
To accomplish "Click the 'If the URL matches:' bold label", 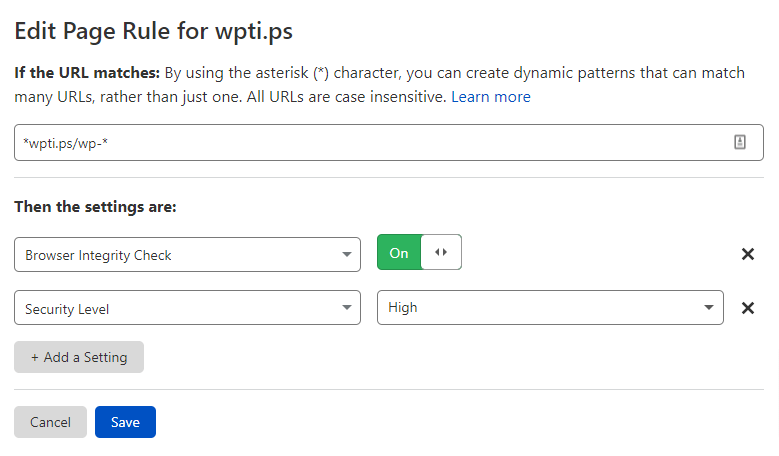I will (87, 73).
